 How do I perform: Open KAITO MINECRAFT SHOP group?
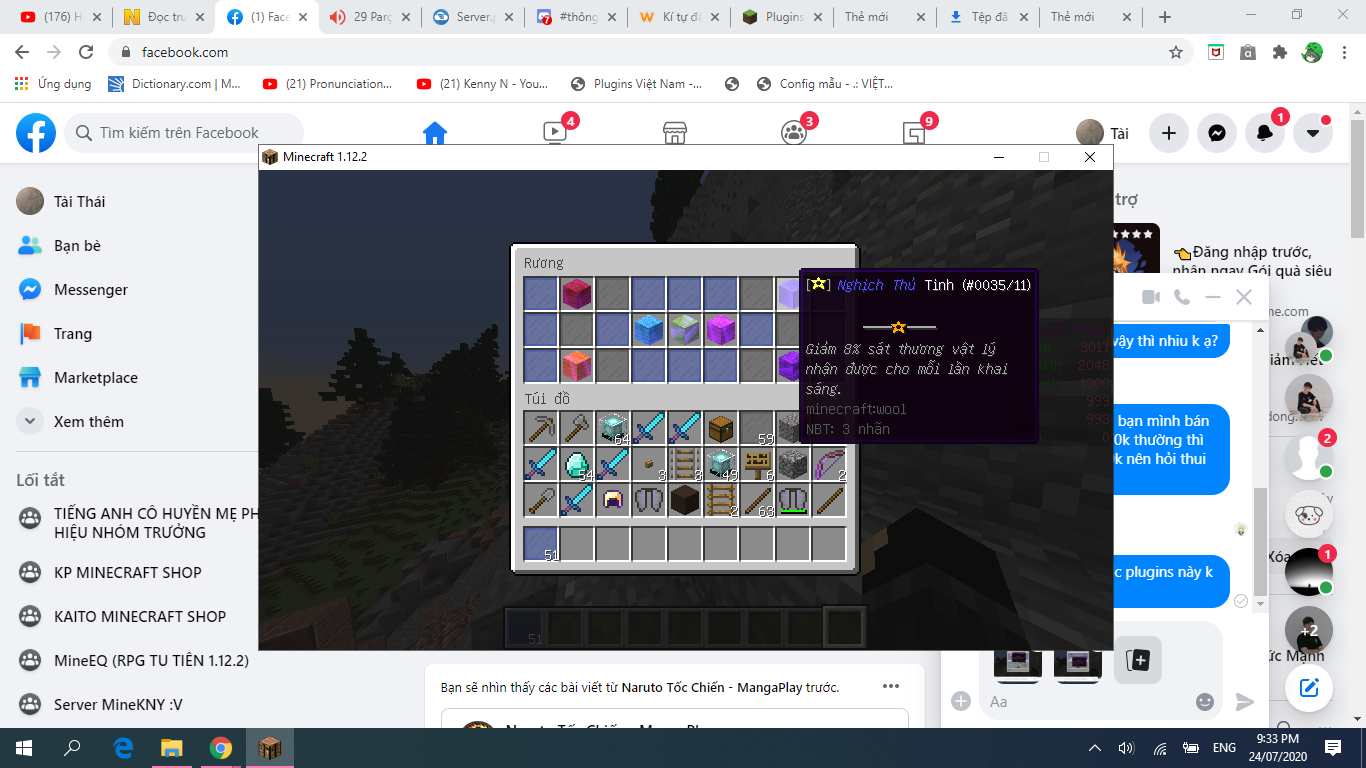pos(140,616)
